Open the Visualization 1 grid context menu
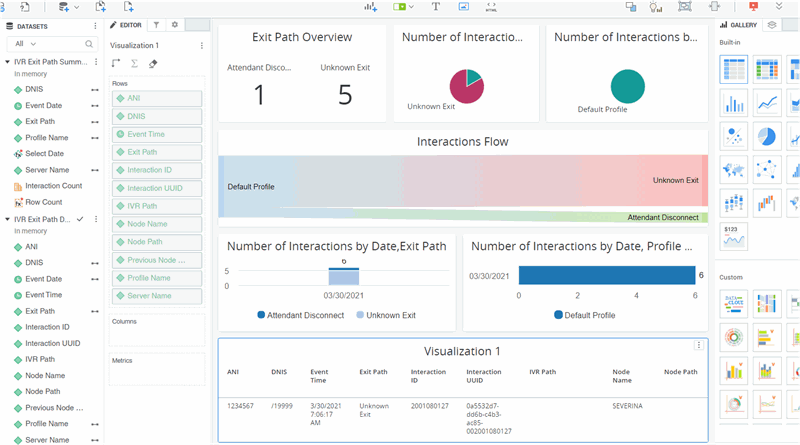 [698, 345]
